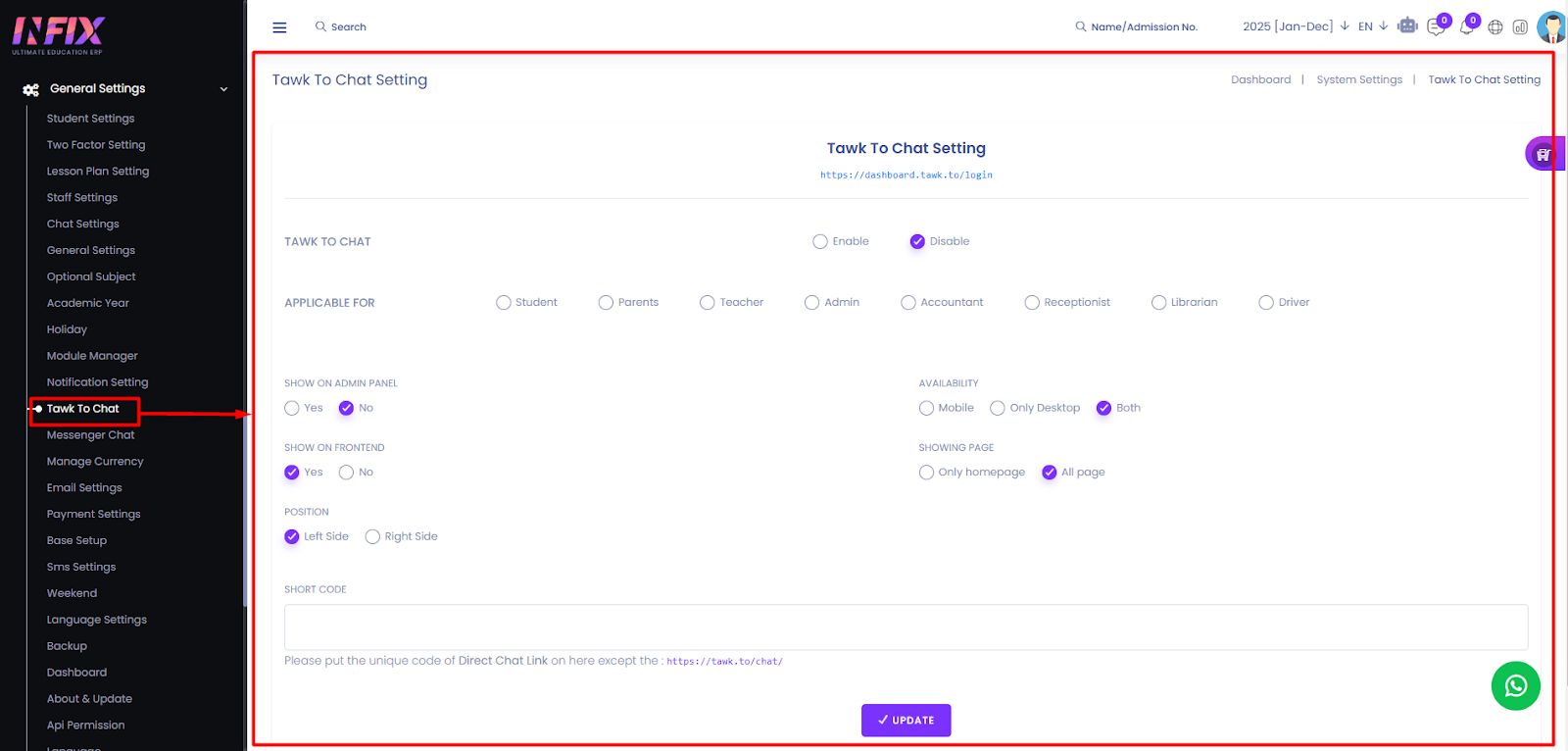
Task: Open the dashboard.tawk.to/login link
Action: [906, 175]
